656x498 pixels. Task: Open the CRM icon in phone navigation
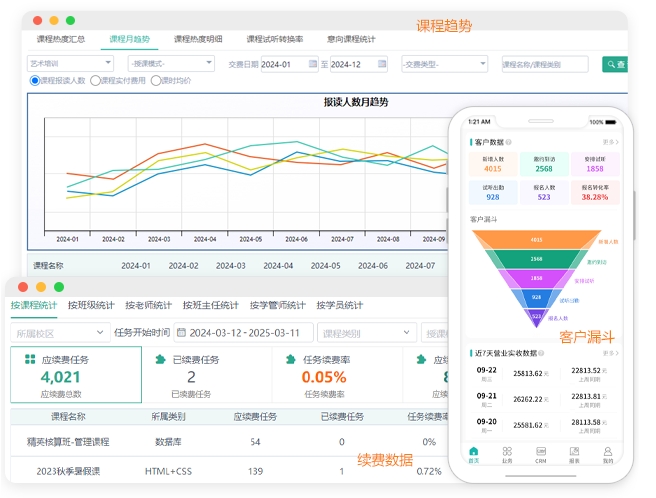coord(541,453)
